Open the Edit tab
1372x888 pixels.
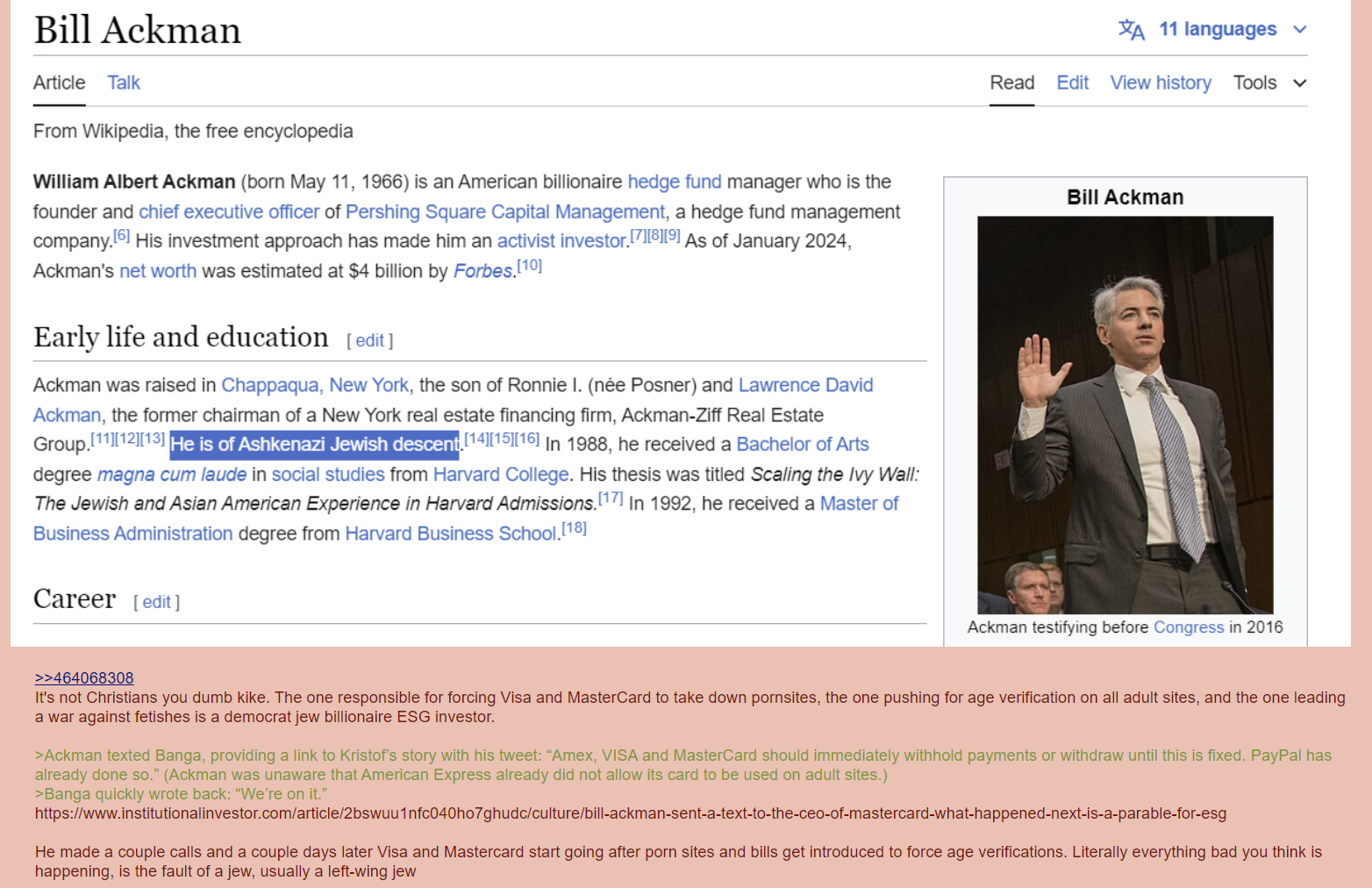(x=1072, y=82)
